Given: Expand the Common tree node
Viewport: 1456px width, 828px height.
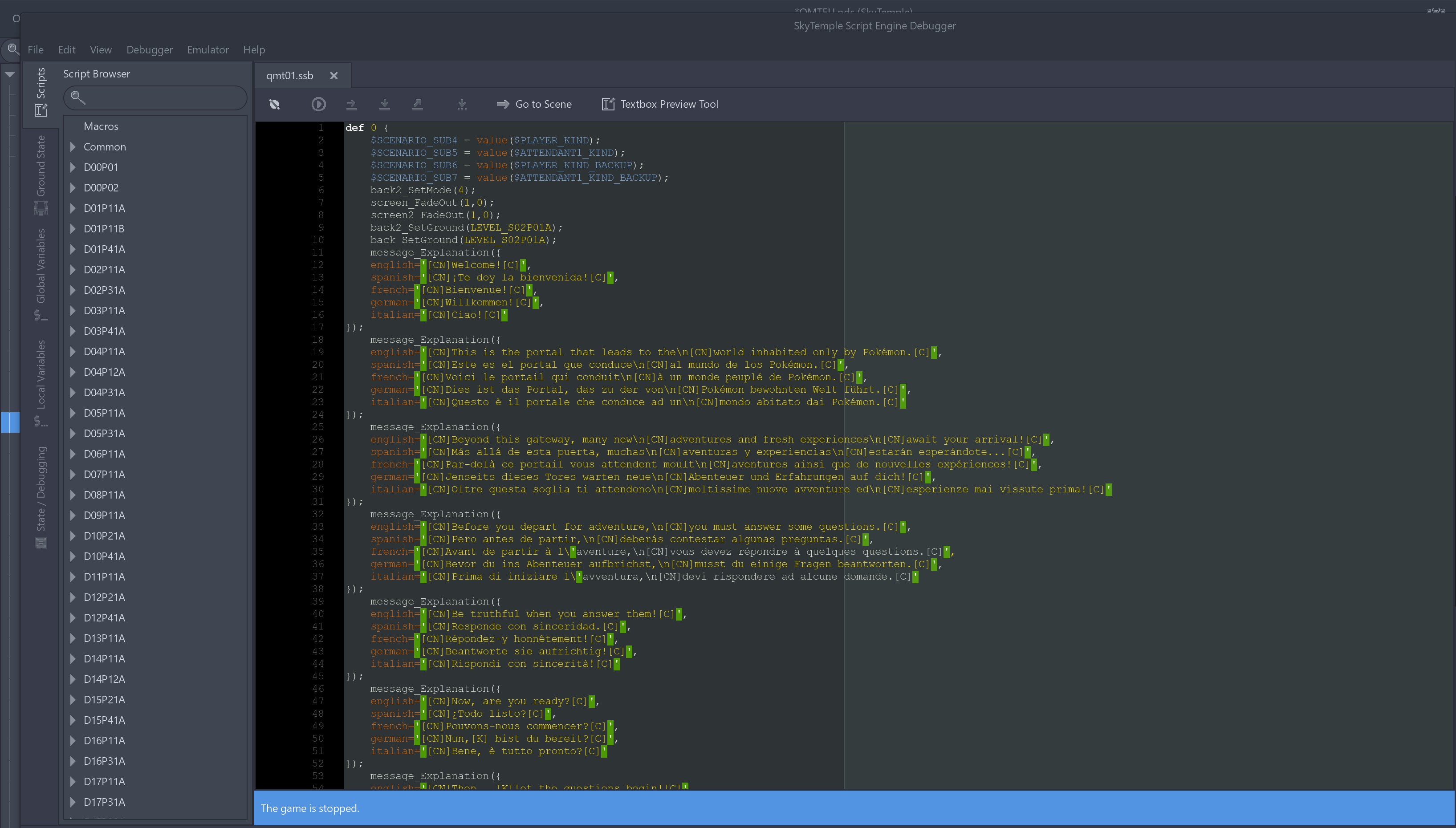Looking at the screenshot, I should coord(73,147).
